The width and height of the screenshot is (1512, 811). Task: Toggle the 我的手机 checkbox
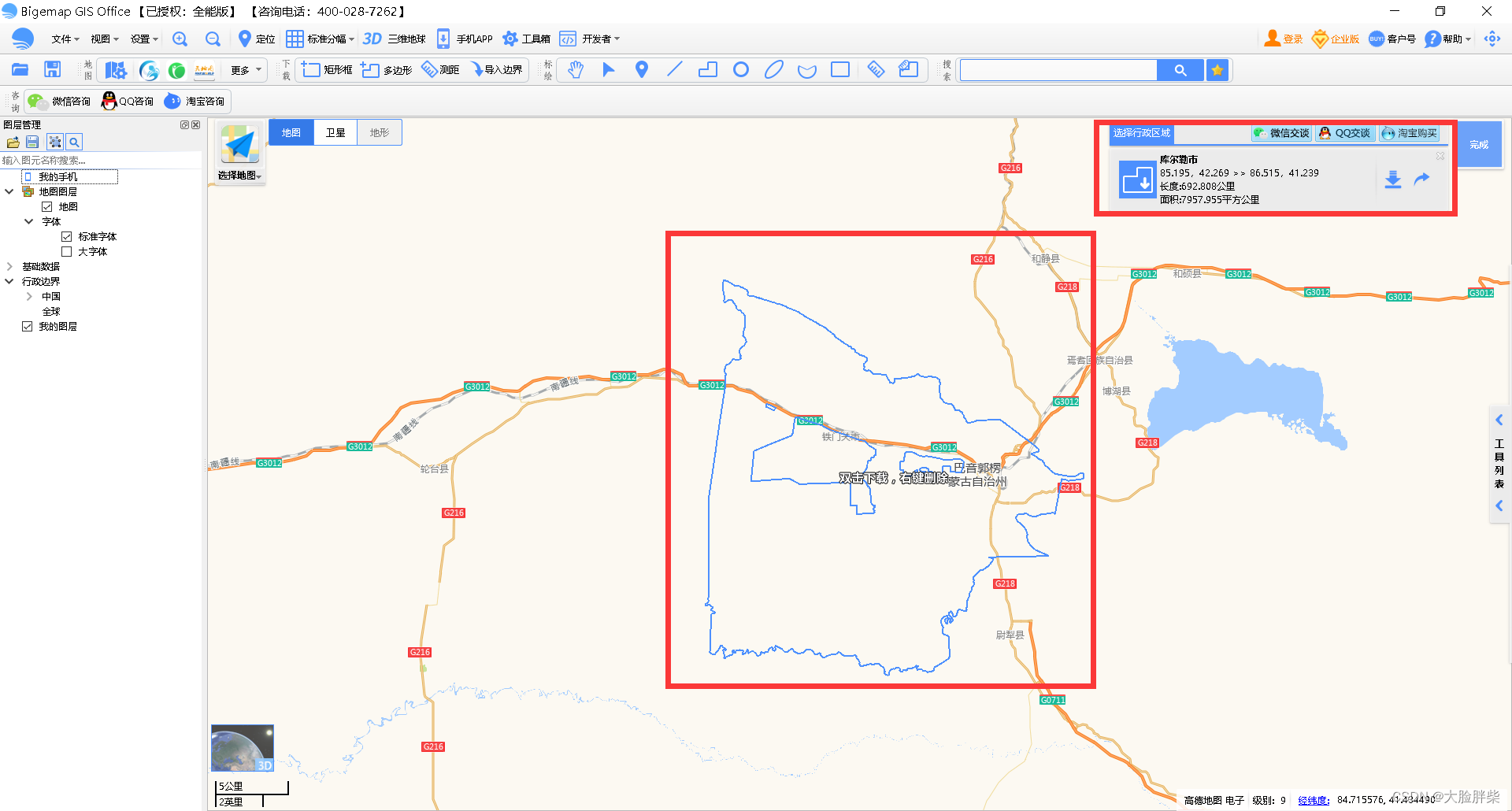coord(28,177)
